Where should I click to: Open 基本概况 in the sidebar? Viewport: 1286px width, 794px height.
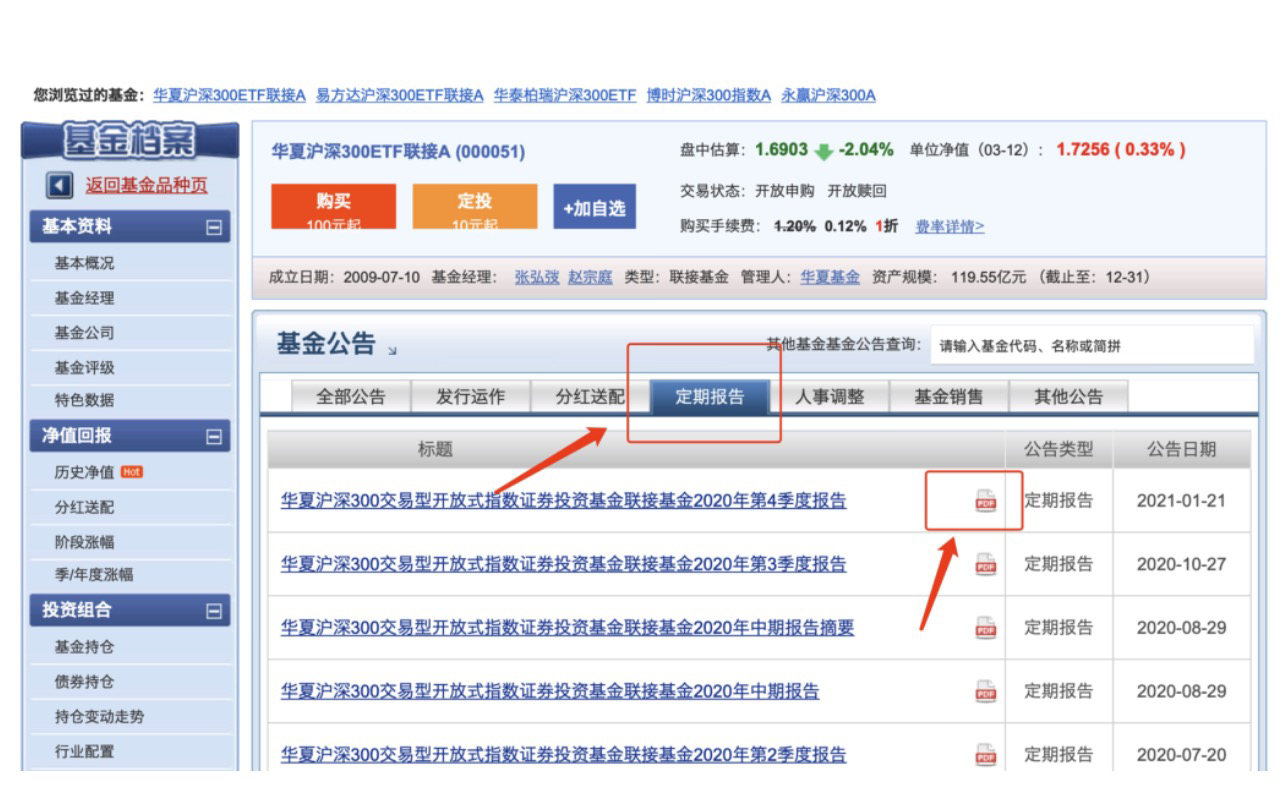click(84, 263)
